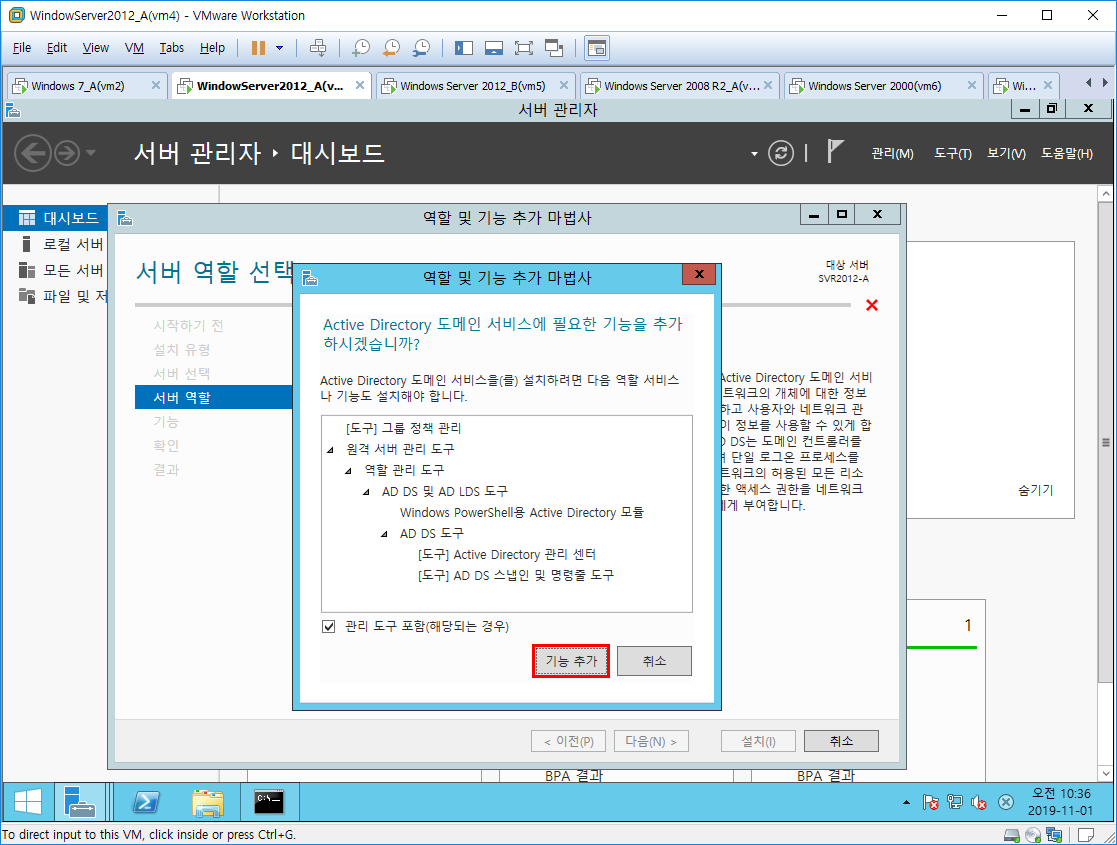The height and width of the screenshot is (845, 1117).
Task: Enter full screen mode icon
Action: click(x=524, y=48)
